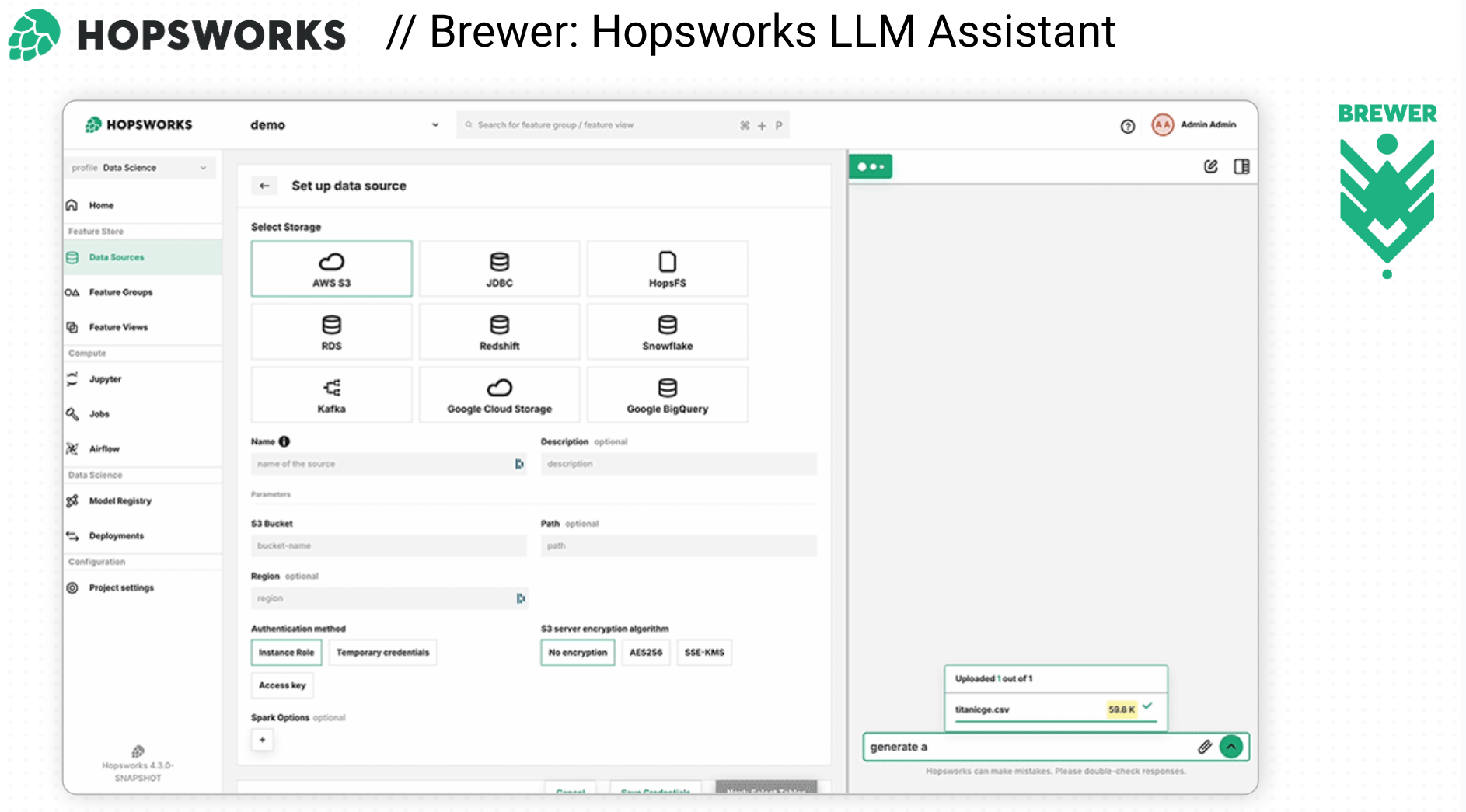Click the help question mark icon

[x=1127, y=126]
